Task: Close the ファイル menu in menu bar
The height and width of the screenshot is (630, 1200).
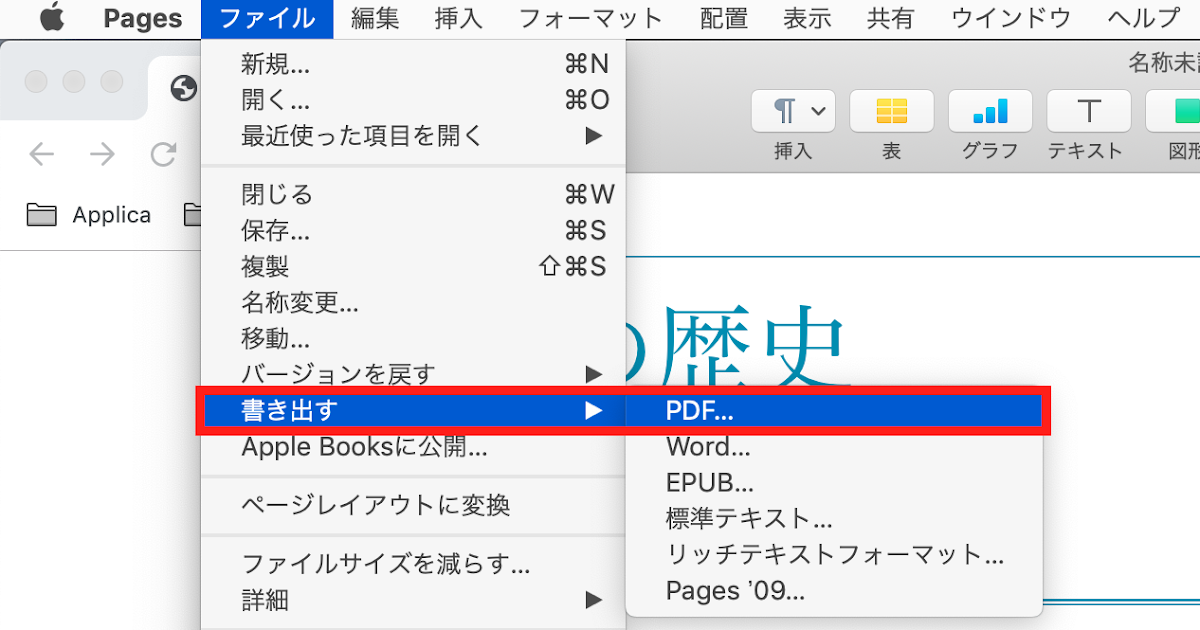Action: point(267,18)
